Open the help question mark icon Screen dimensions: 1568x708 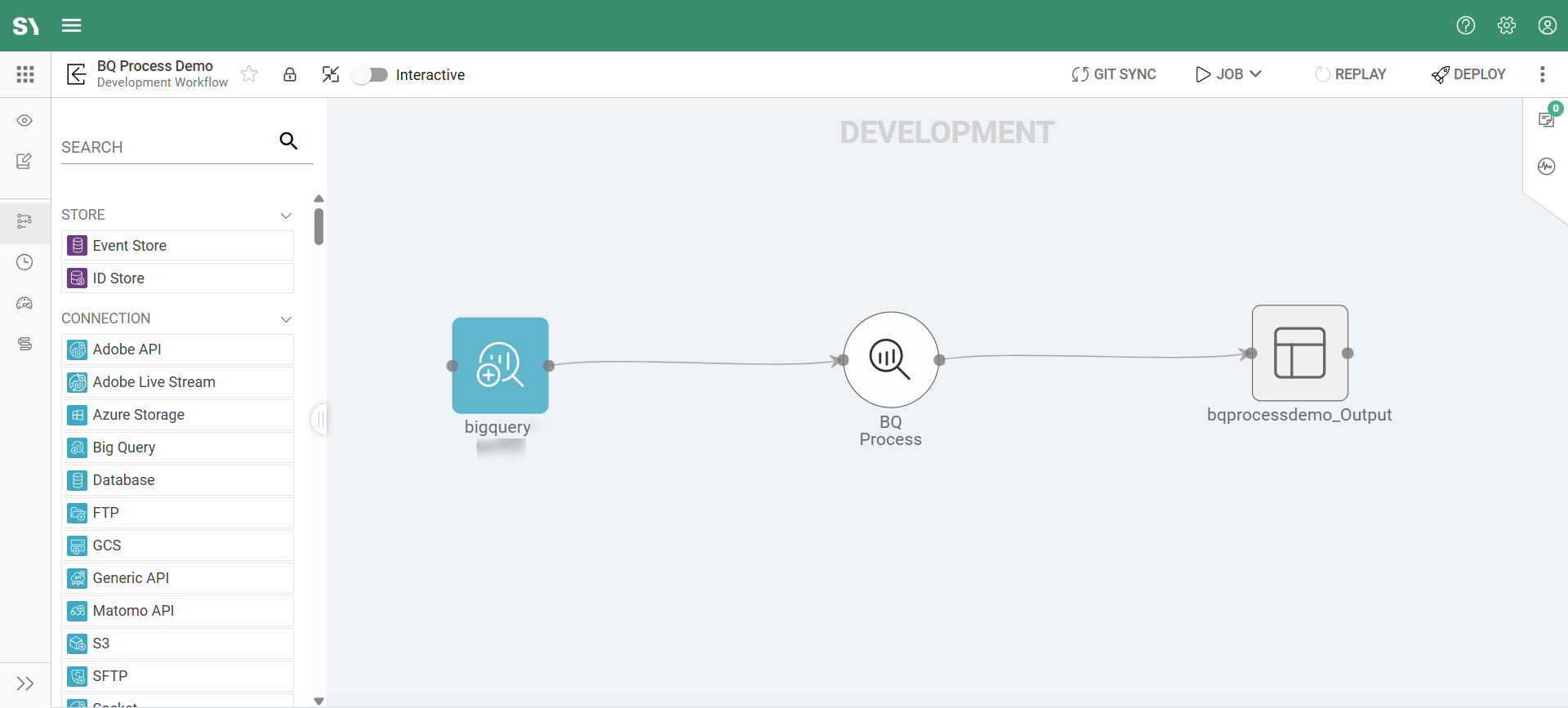tap(1466, 25)
